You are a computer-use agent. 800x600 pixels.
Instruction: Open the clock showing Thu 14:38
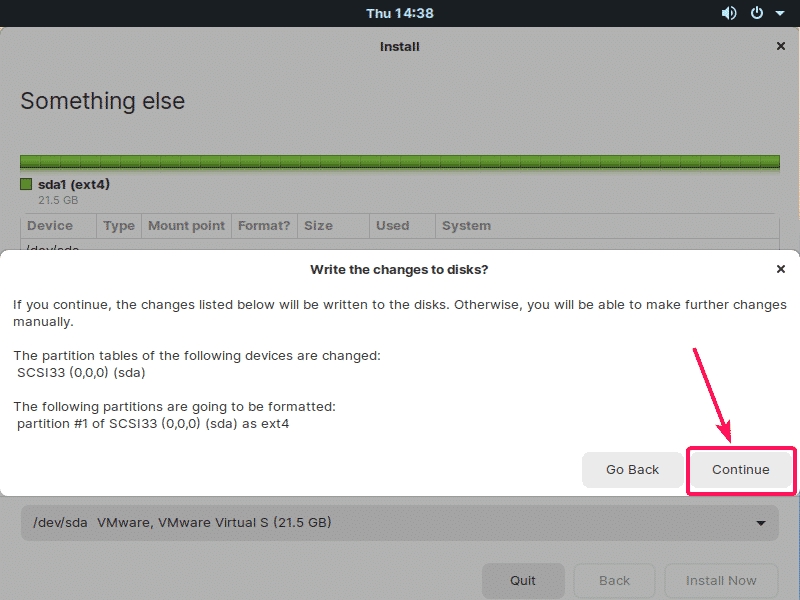click(399, 13)
